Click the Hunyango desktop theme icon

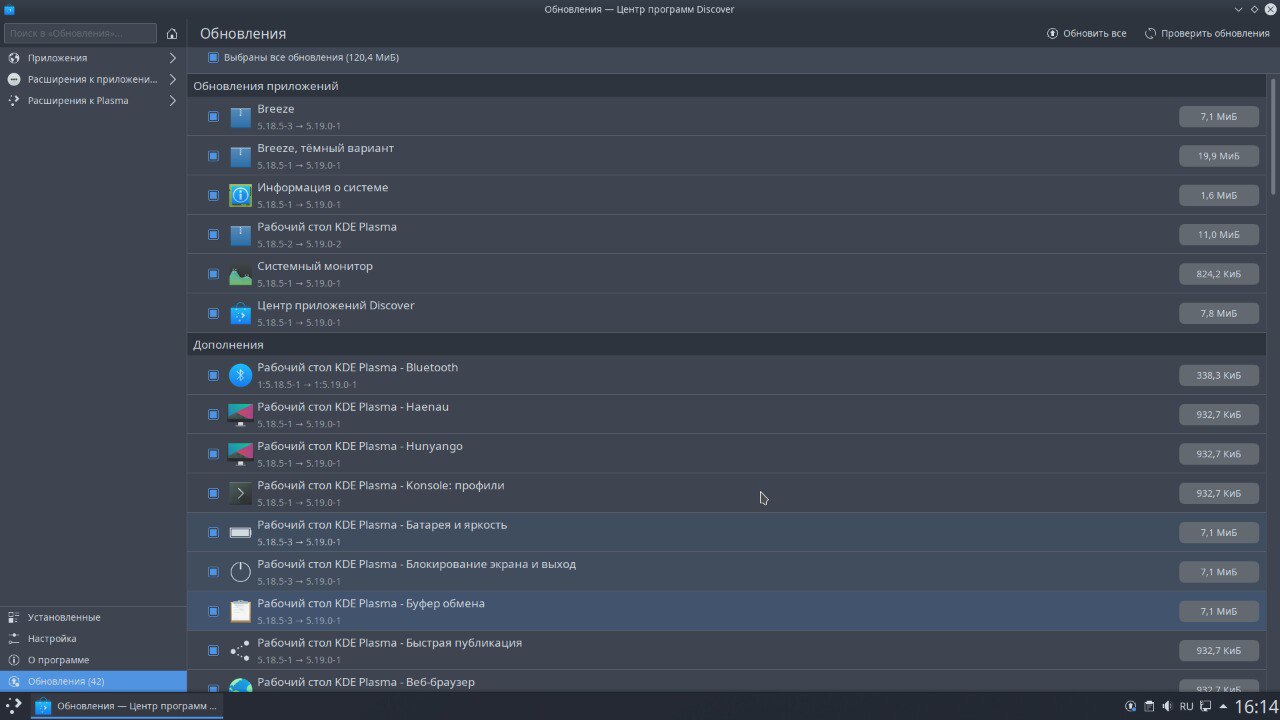(x=240, y=454)
